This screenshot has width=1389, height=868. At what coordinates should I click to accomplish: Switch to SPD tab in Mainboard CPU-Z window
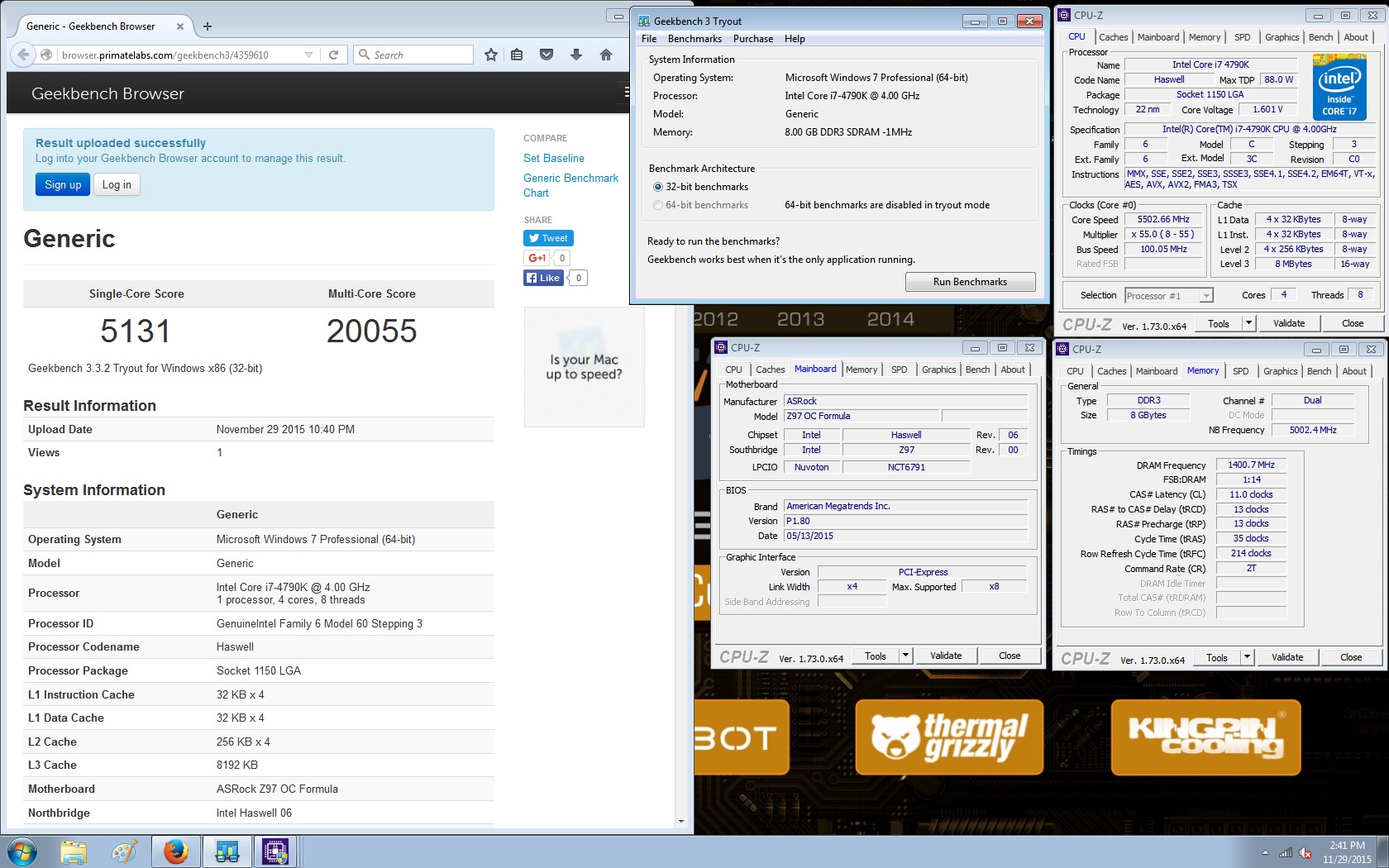tap(899, 370)
